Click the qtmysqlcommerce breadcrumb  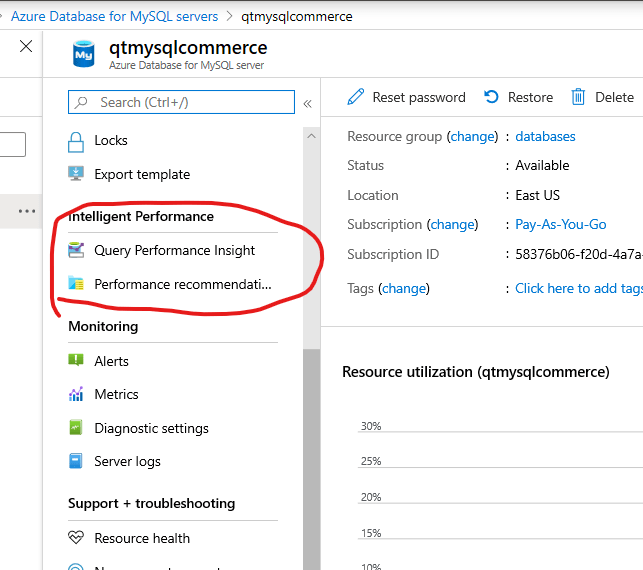296,16
